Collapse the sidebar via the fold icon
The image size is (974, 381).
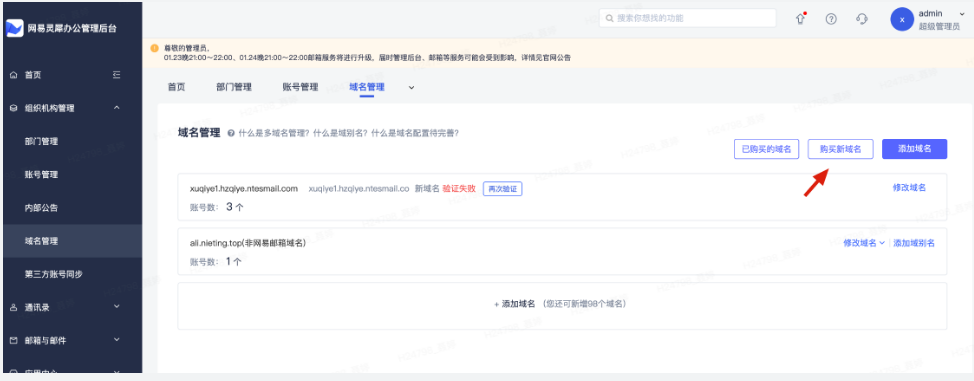click(116, 75)
